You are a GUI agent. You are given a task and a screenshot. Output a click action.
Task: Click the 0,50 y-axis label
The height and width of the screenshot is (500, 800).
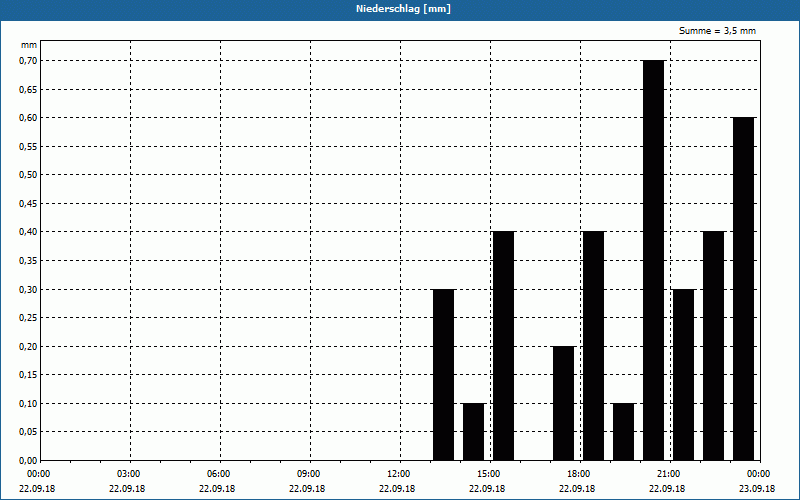click(x=28, y=175)
